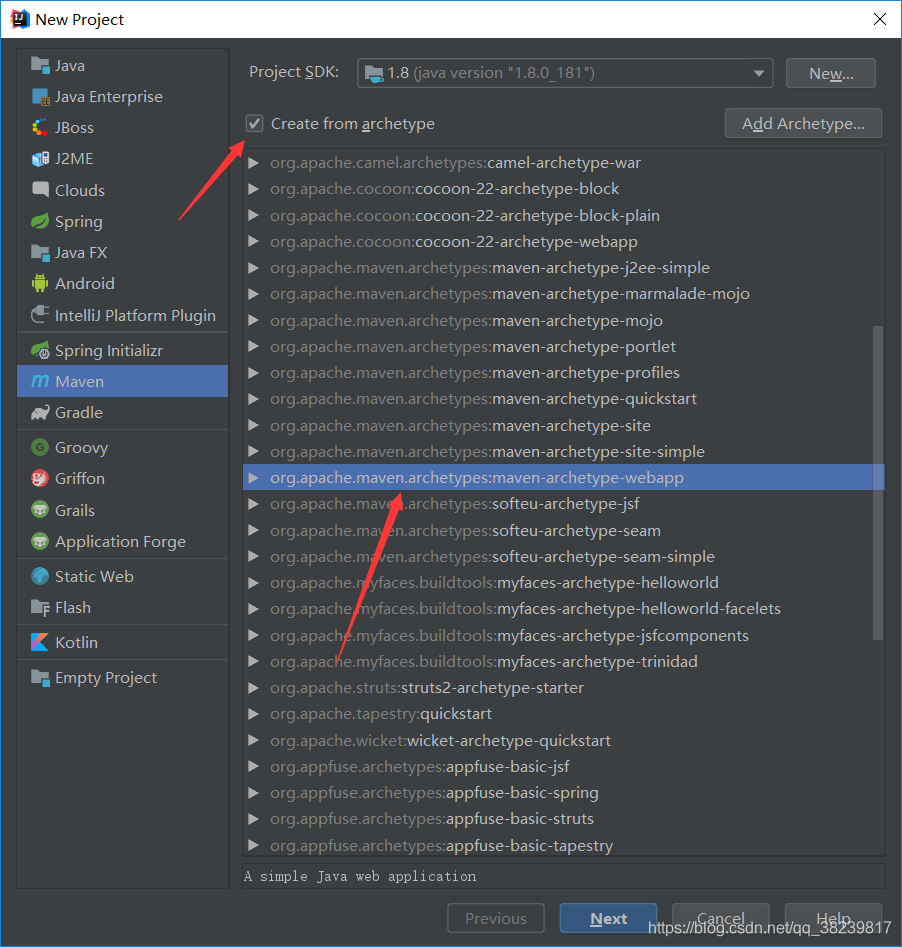Select Kotlin in the project type list
Image resolution: width=902 pixels, height=947 pixels.
point(123,642)
